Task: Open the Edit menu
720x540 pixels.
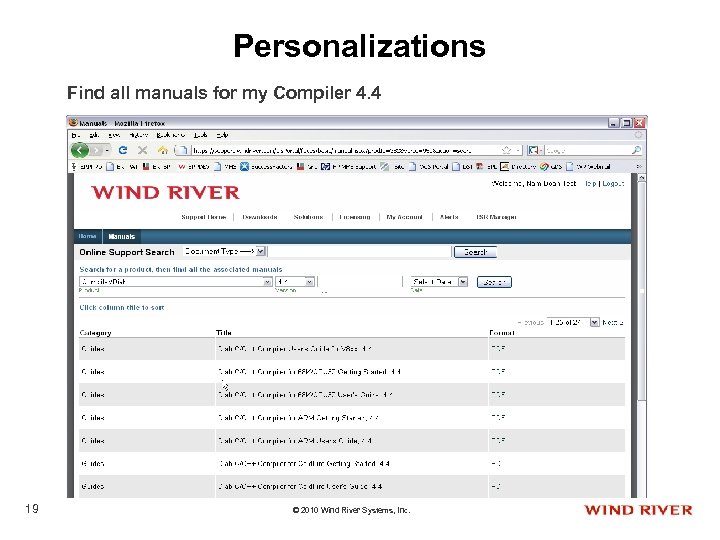Action: pyautogui.click(x=94, y=135)
